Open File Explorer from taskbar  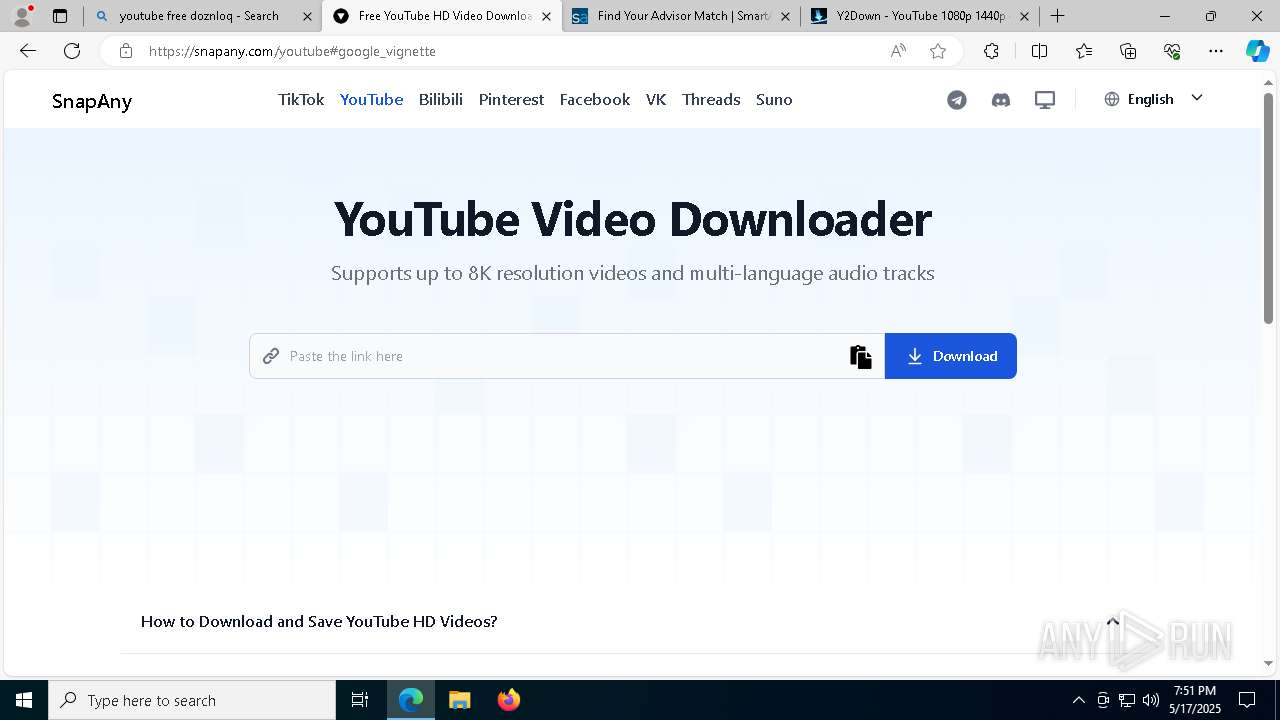(459, 700)
